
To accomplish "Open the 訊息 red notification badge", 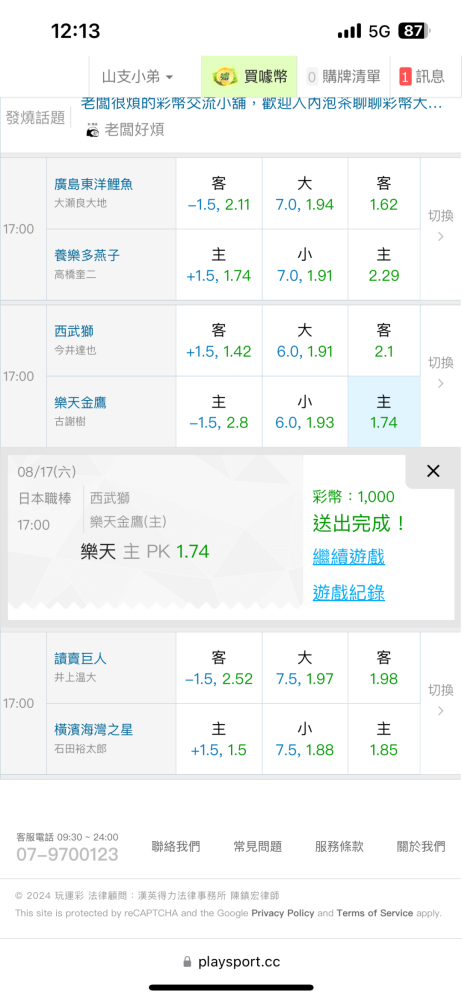I will click(x=405, y=77).
